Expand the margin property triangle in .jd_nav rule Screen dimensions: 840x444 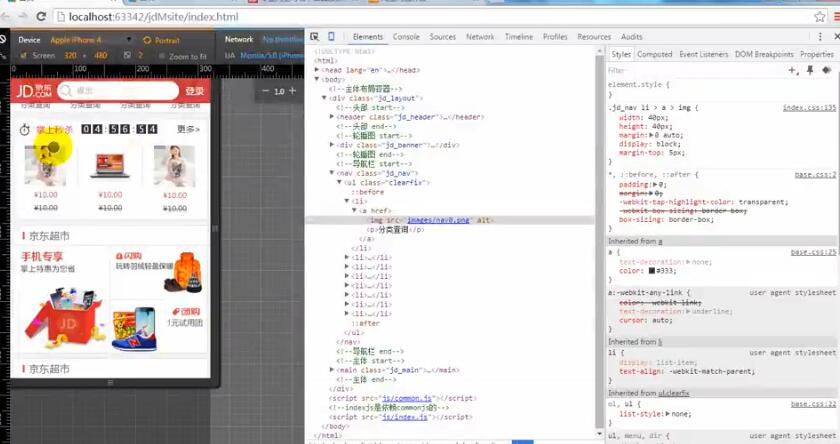651,136
